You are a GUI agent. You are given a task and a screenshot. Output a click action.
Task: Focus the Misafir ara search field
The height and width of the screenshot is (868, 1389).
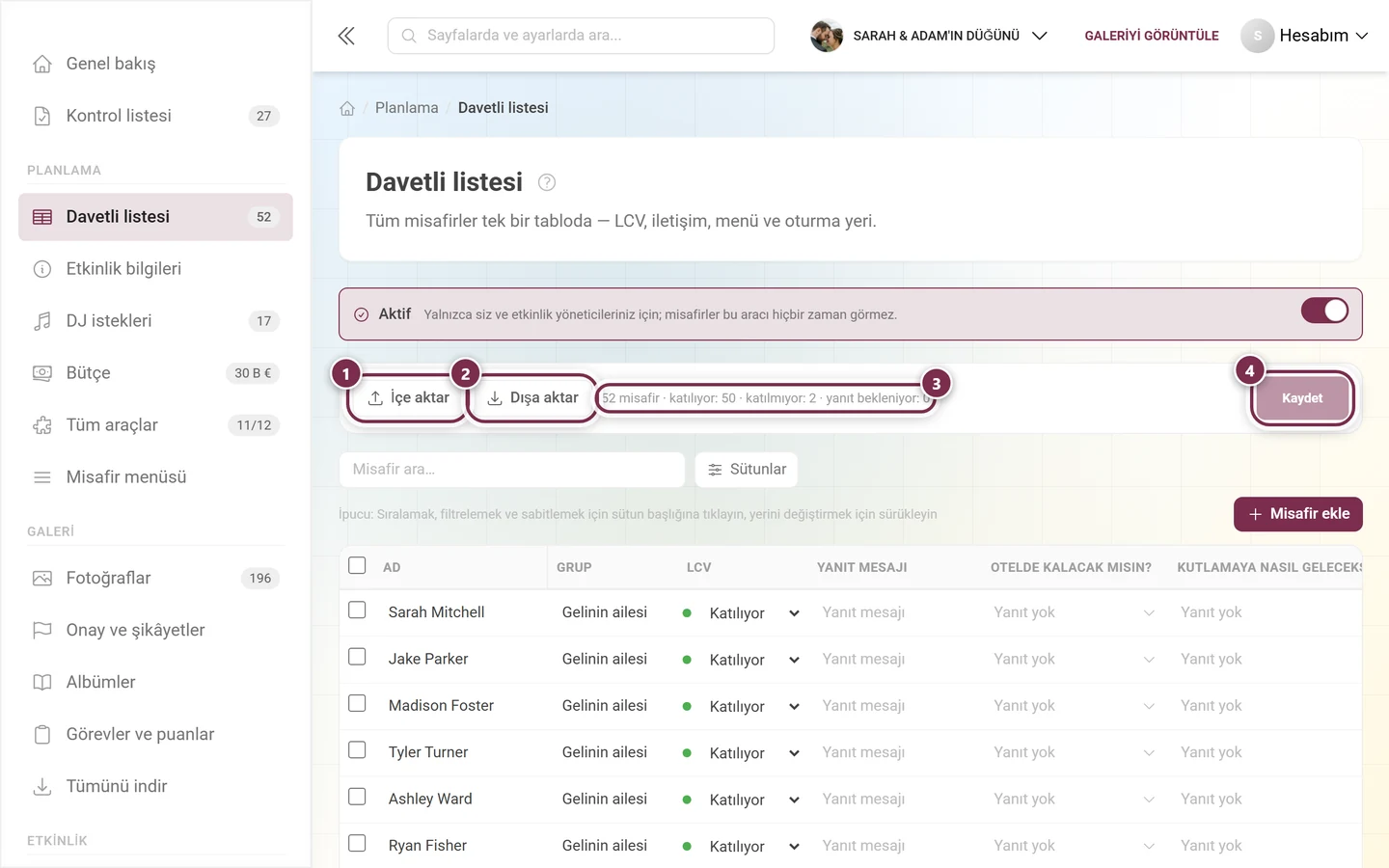tap(512, 470)
